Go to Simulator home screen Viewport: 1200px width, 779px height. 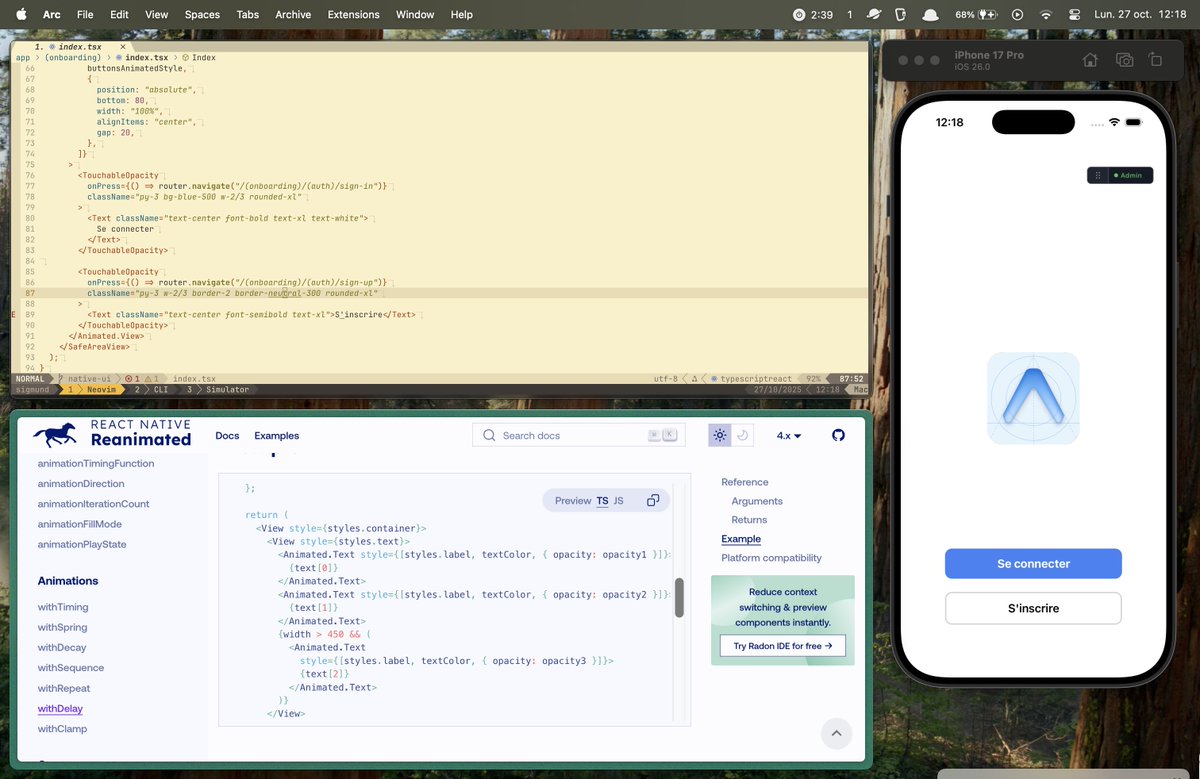click(1092, 60)
